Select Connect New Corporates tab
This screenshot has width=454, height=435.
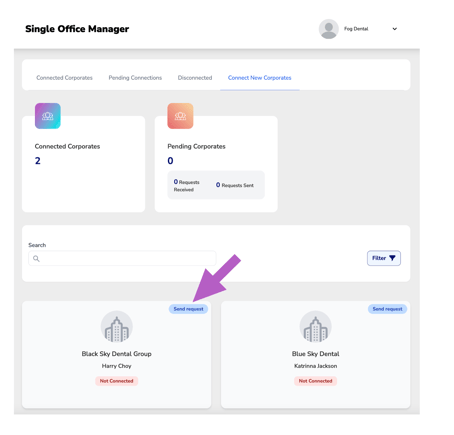tap(259, 78)
